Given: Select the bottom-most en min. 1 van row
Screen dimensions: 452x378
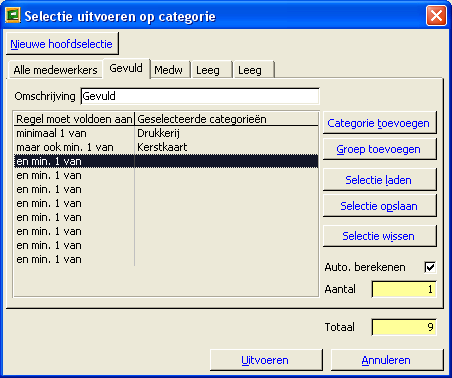Looking at the screenshot, I should (166, 259).
